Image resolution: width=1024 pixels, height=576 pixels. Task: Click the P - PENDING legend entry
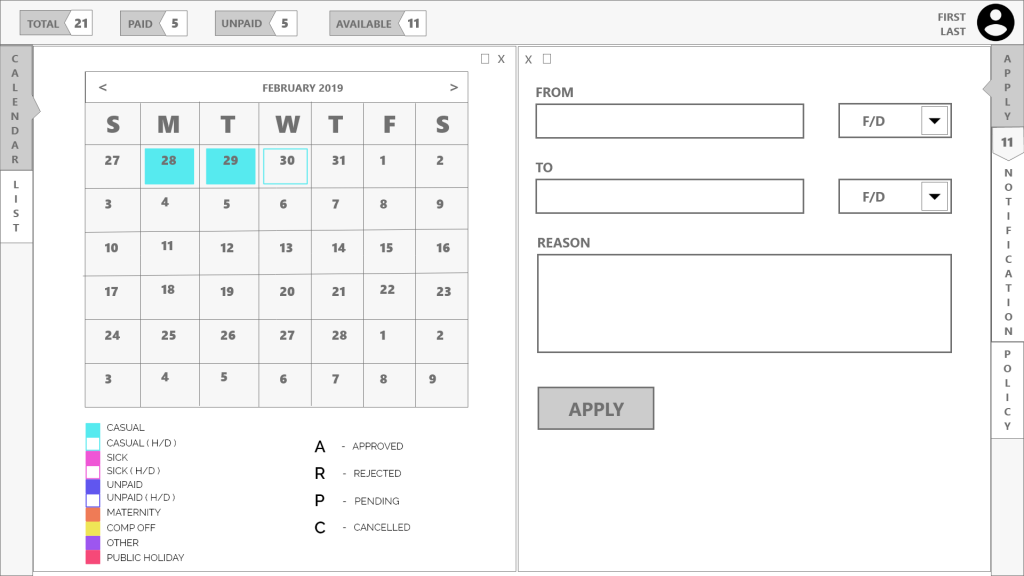point(357,501)
